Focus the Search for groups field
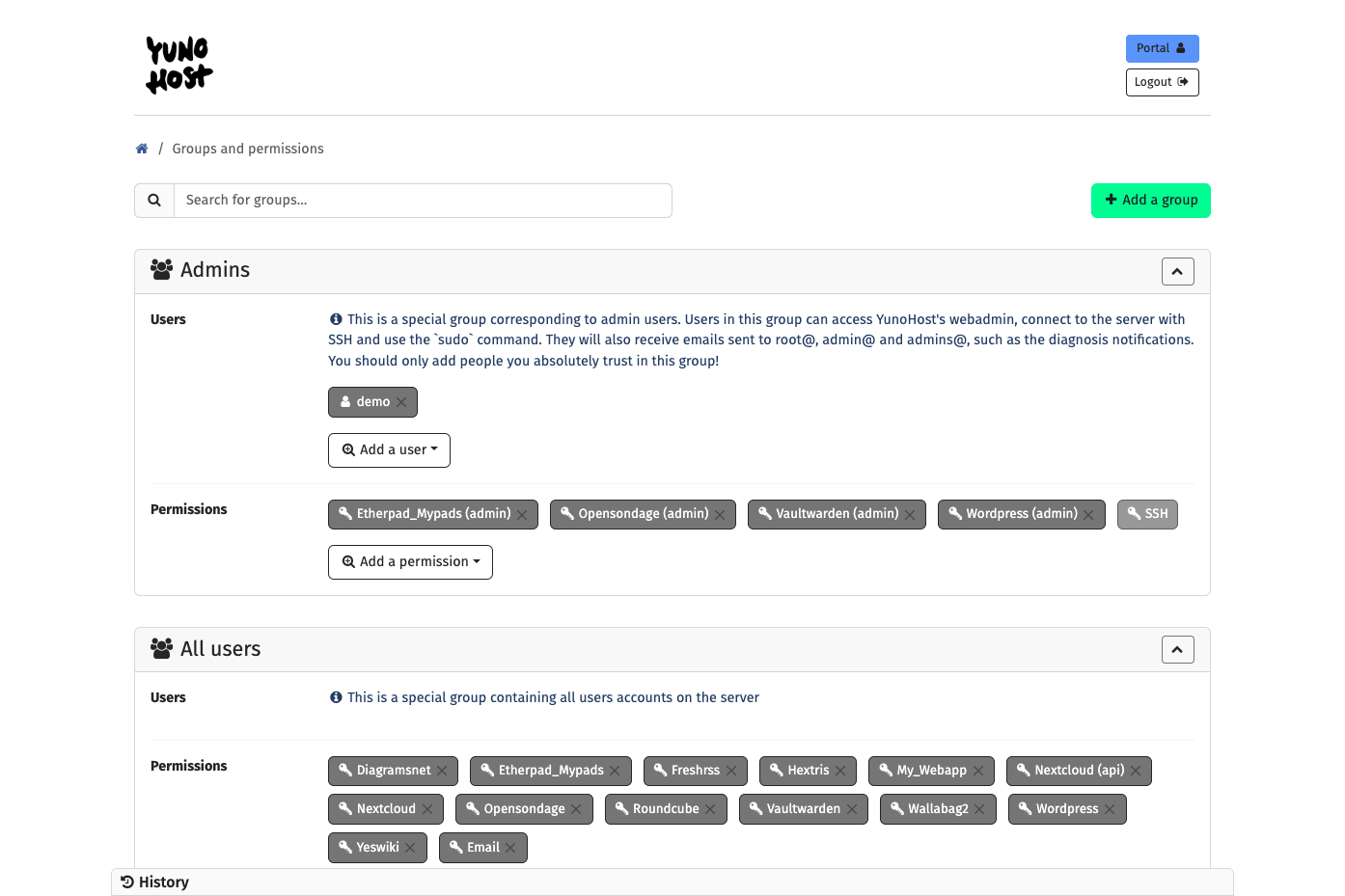This screenshot has height=896, width=1345. (x=423, y=201)
